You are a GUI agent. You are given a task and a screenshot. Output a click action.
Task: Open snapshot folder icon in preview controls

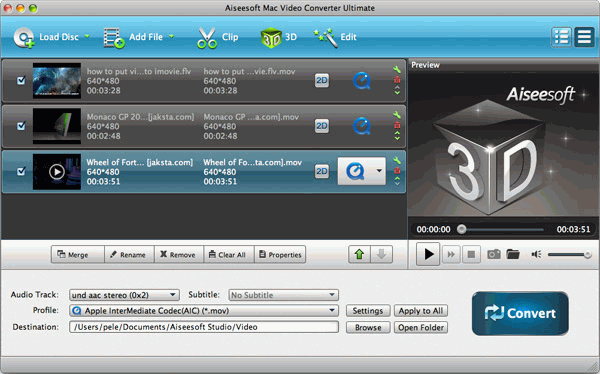[513, 254]
